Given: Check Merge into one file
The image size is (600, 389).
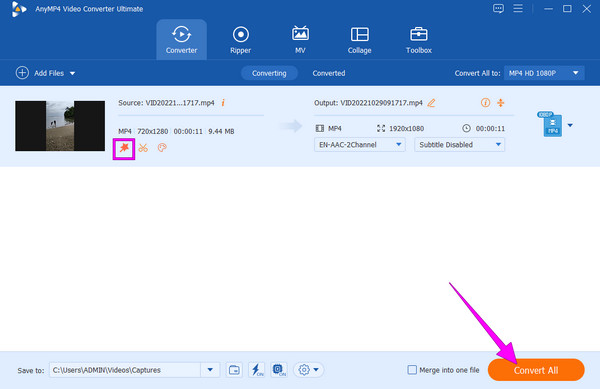Looking at the screenshot, I should (x=412, y=370).
